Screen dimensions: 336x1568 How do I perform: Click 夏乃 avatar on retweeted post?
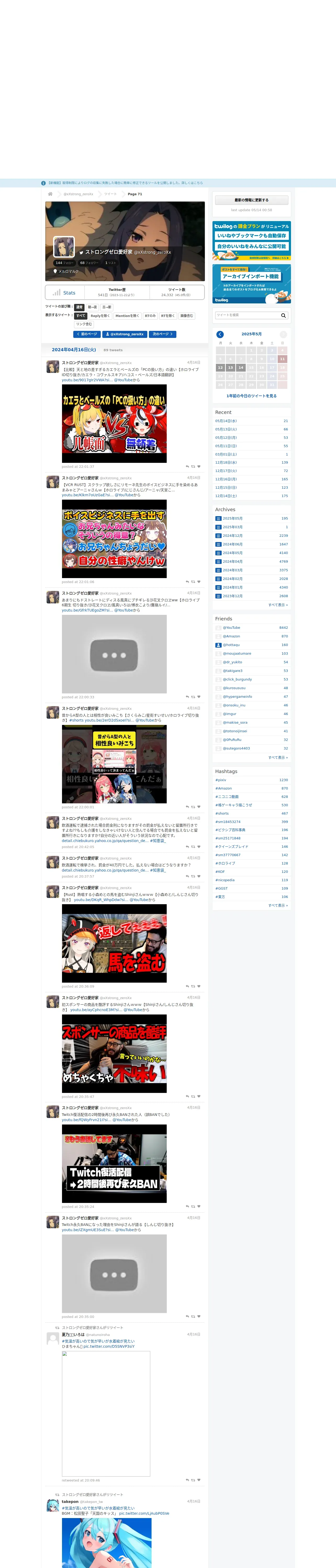[x=53, y=1339]
